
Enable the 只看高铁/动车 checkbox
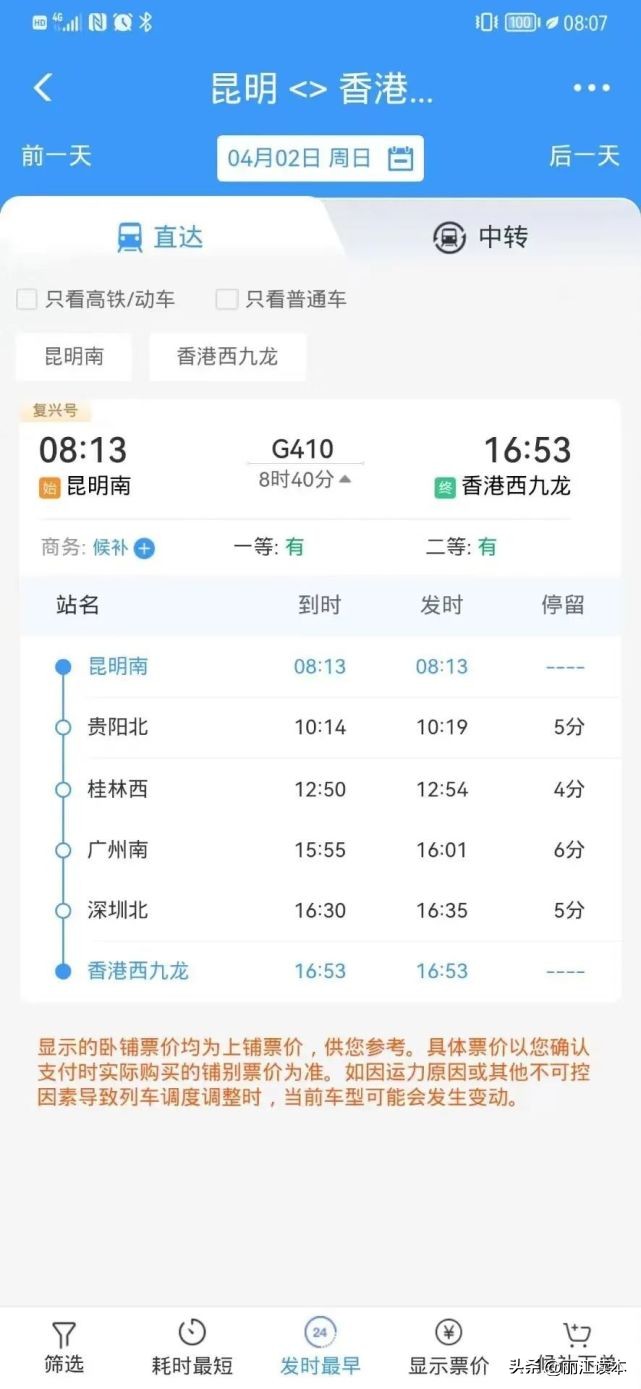[26, 298]
